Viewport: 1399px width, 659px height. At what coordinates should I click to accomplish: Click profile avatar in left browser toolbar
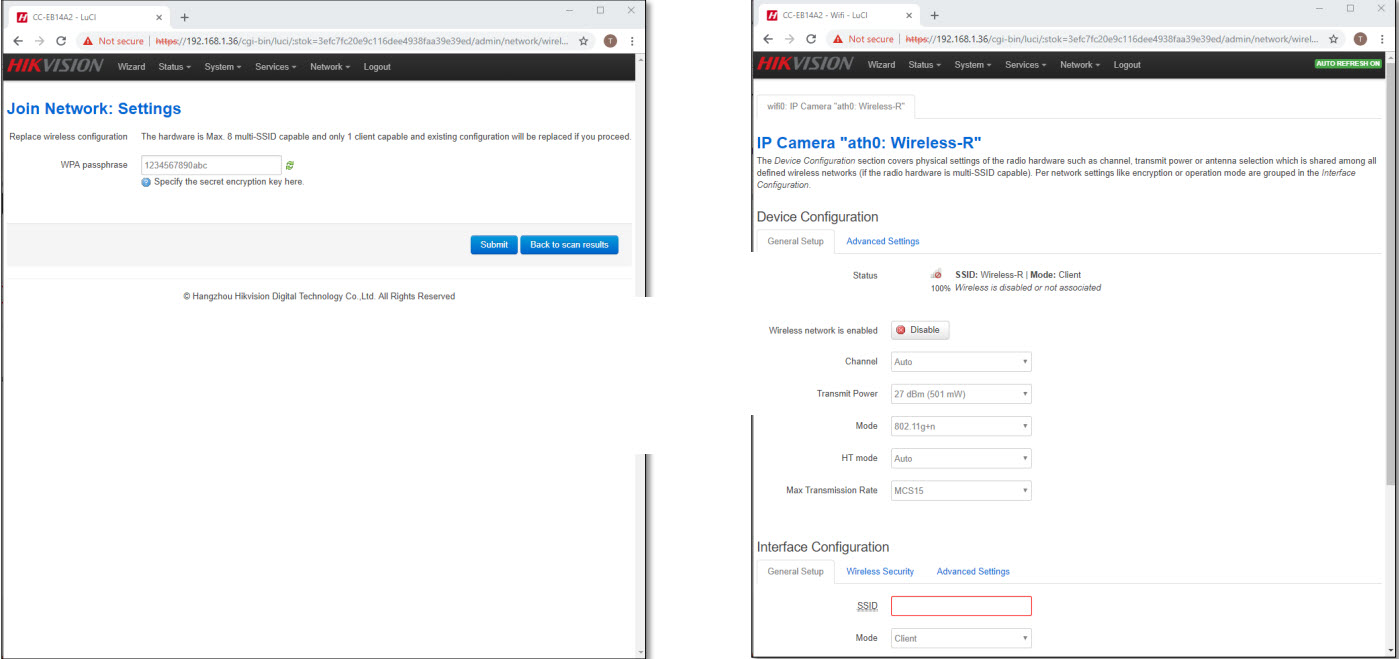(610, 41)
